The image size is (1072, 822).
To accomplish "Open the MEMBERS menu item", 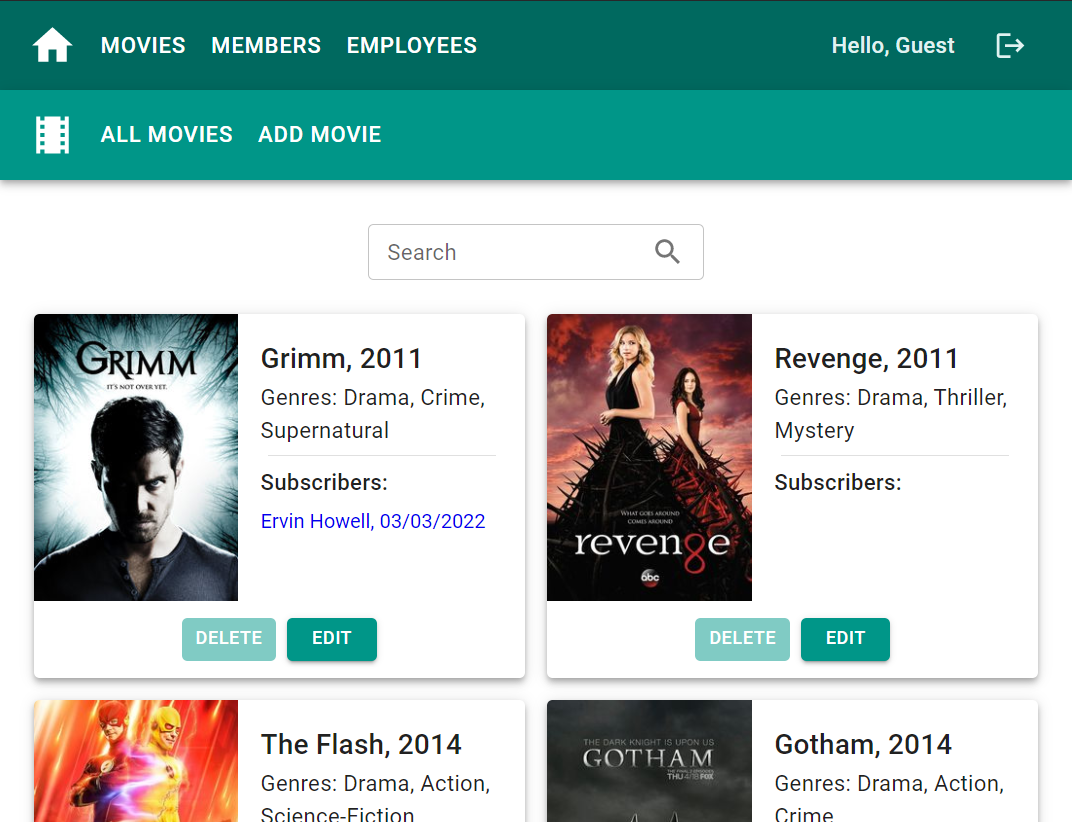I will point(266,45).
